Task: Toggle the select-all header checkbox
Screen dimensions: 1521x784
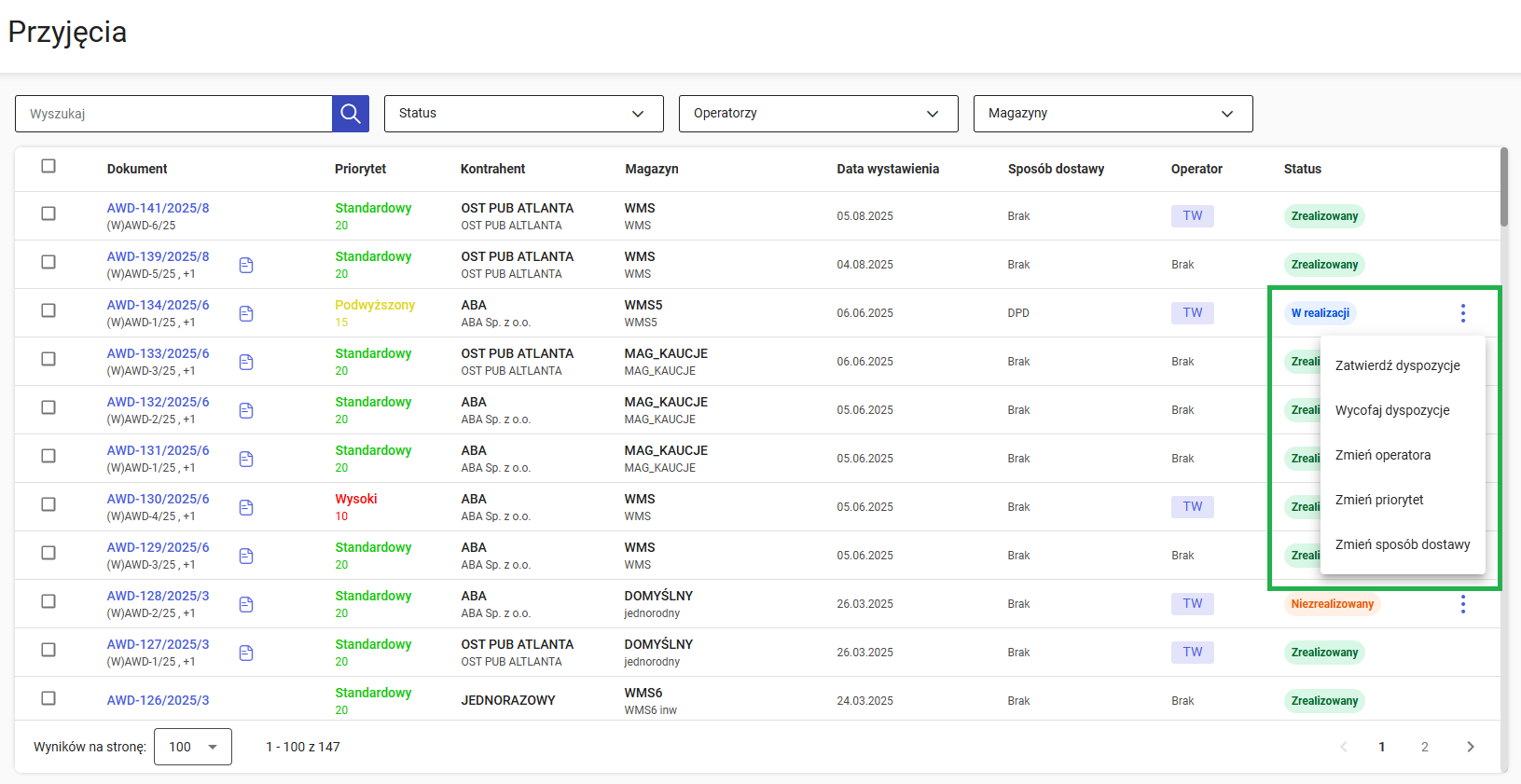Action: [48, 166]
